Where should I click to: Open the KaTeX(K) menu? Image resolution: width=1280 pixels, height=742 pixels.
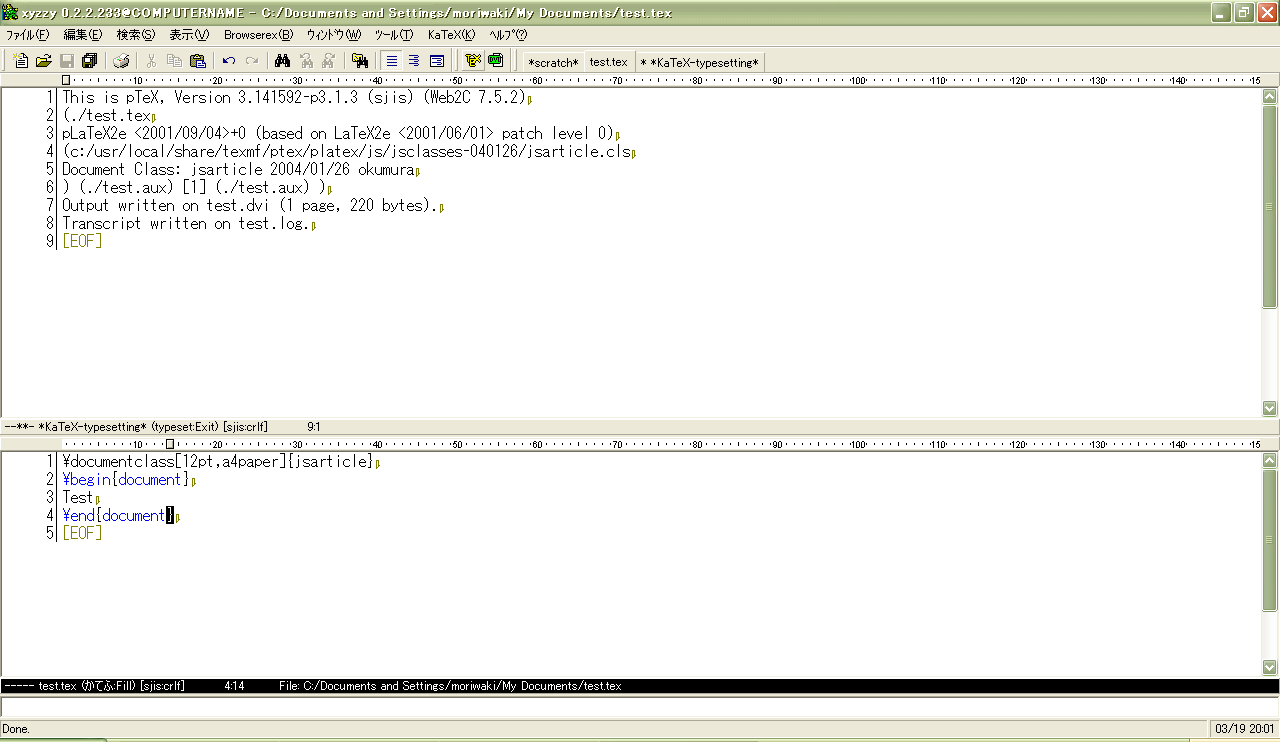click(451, 34)
